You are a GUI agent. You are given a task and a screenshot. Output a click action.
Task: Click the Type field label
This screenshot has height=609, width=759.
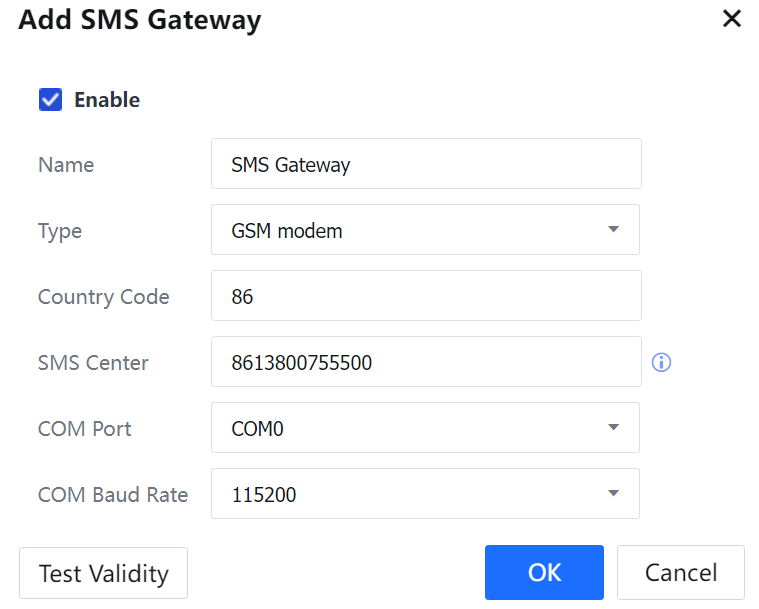(60, 231)
